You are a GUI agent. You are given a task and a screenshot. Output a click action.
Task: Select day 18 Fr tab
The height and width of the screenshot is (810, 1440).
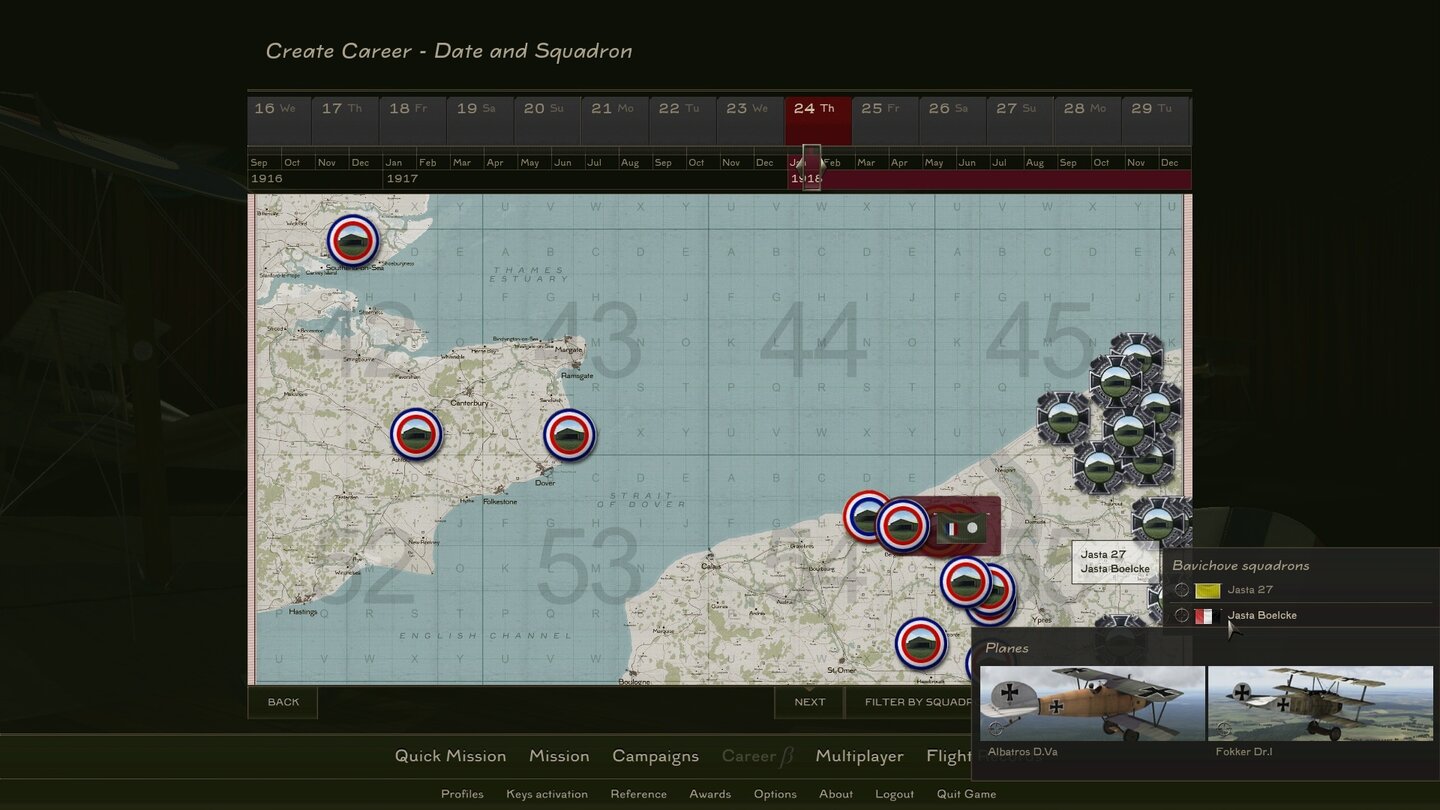pos(413,121)
